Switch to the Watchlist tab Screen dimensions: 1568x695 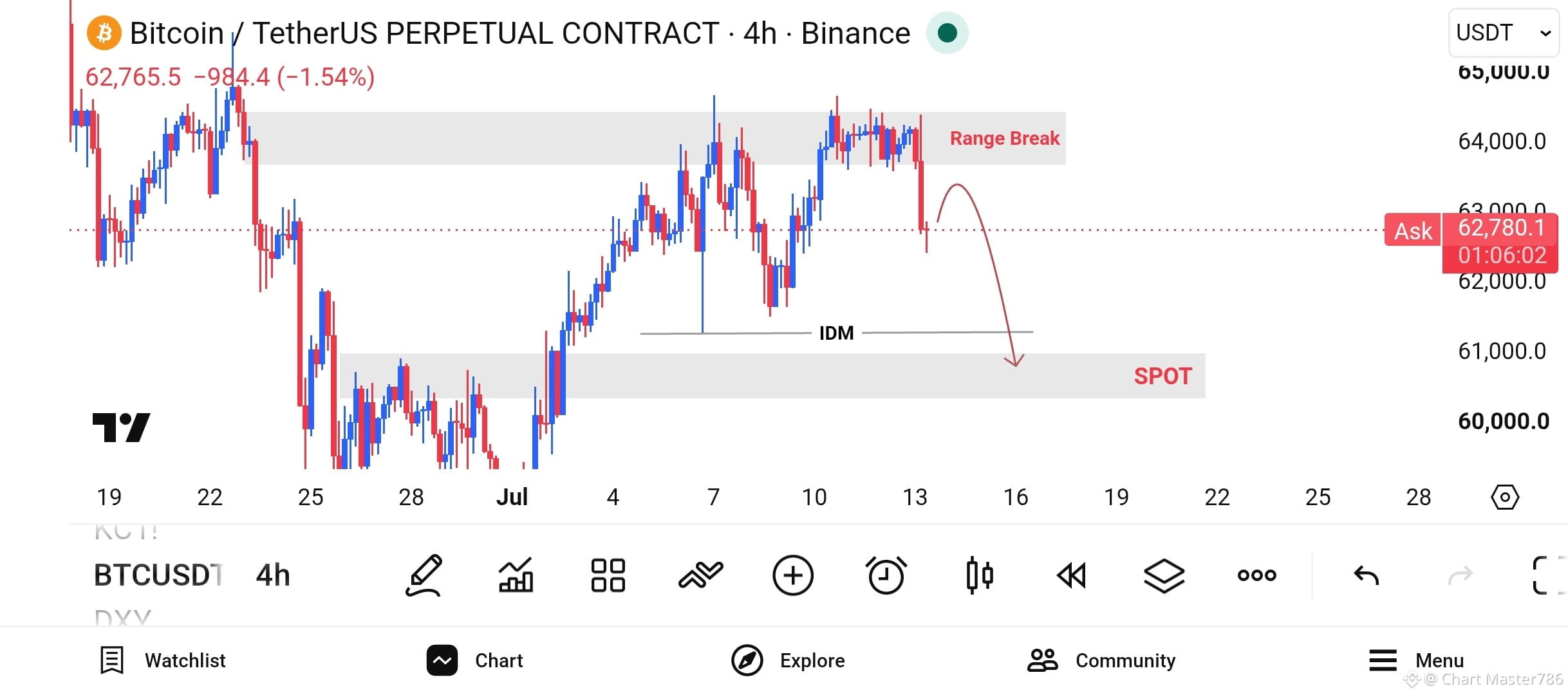pyautogui.click(x=163, y=660)
